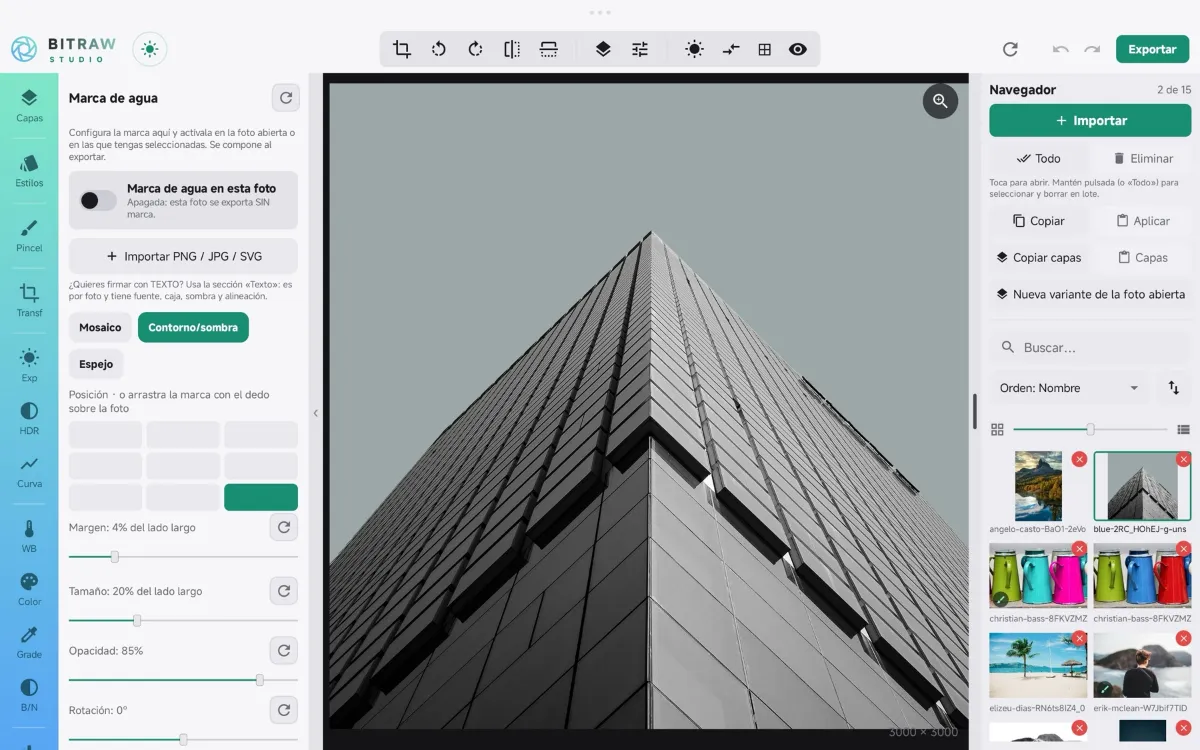
Task: Click the Exportar button
Action: [1152, 49]
